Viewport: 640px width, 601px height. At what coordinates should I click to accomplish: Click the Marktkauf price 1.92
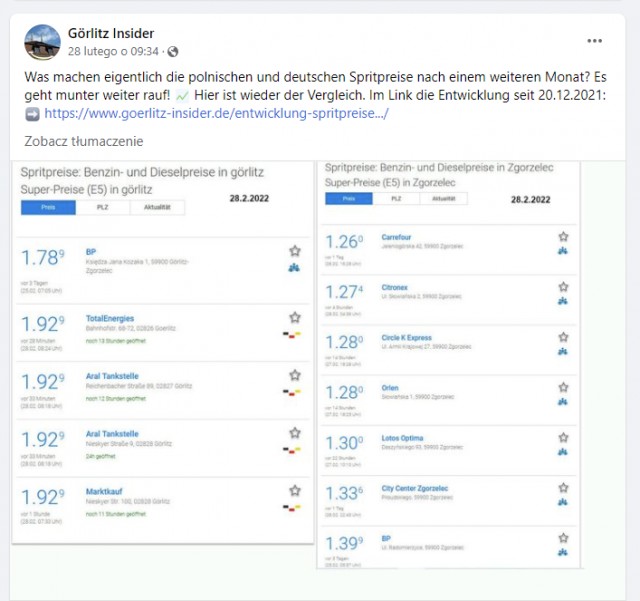click(x=42, y=497)
